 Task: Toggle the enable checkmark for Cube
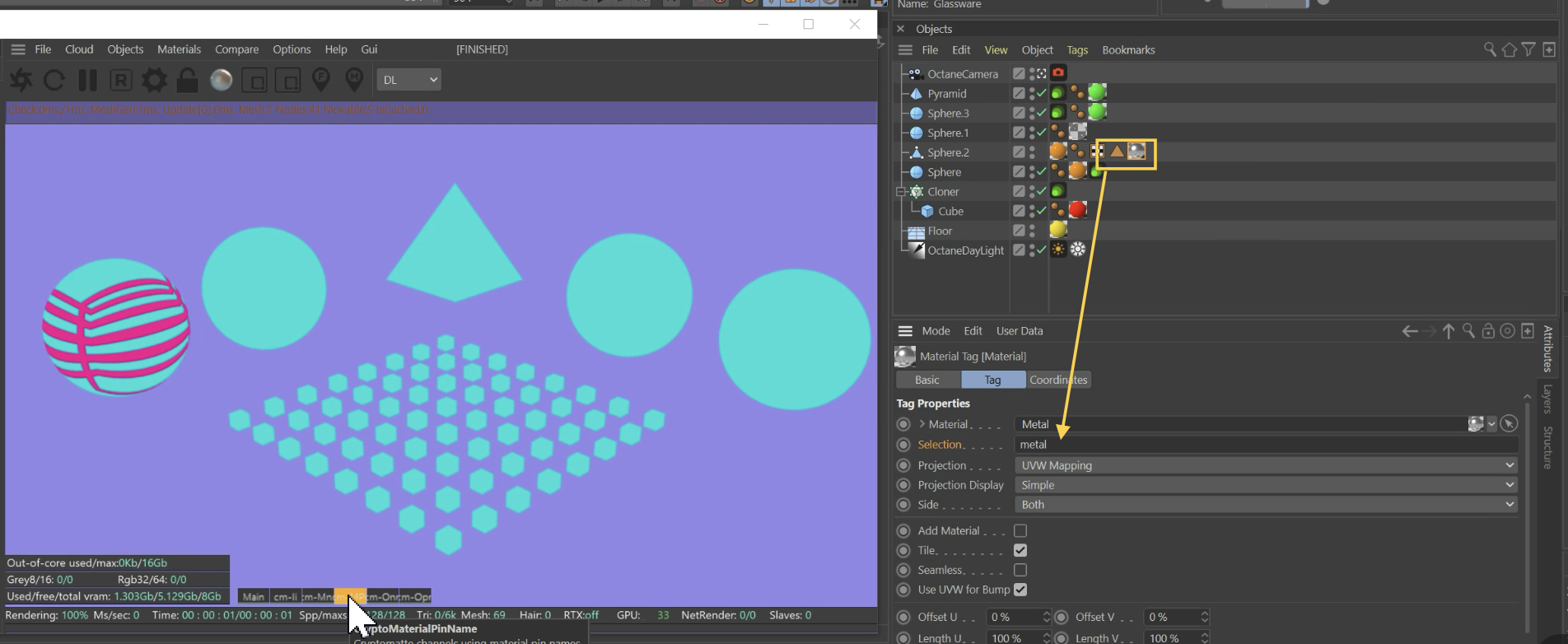[1042, 211]
